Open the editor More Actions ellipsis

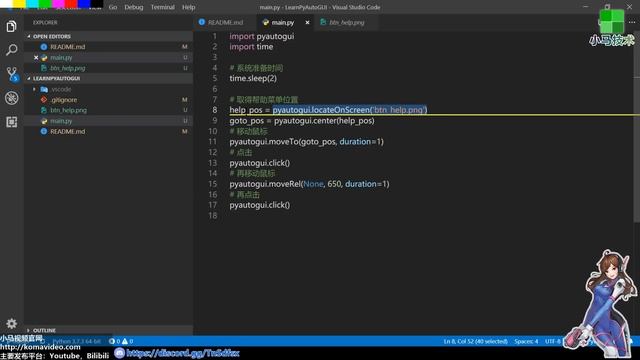632,22
